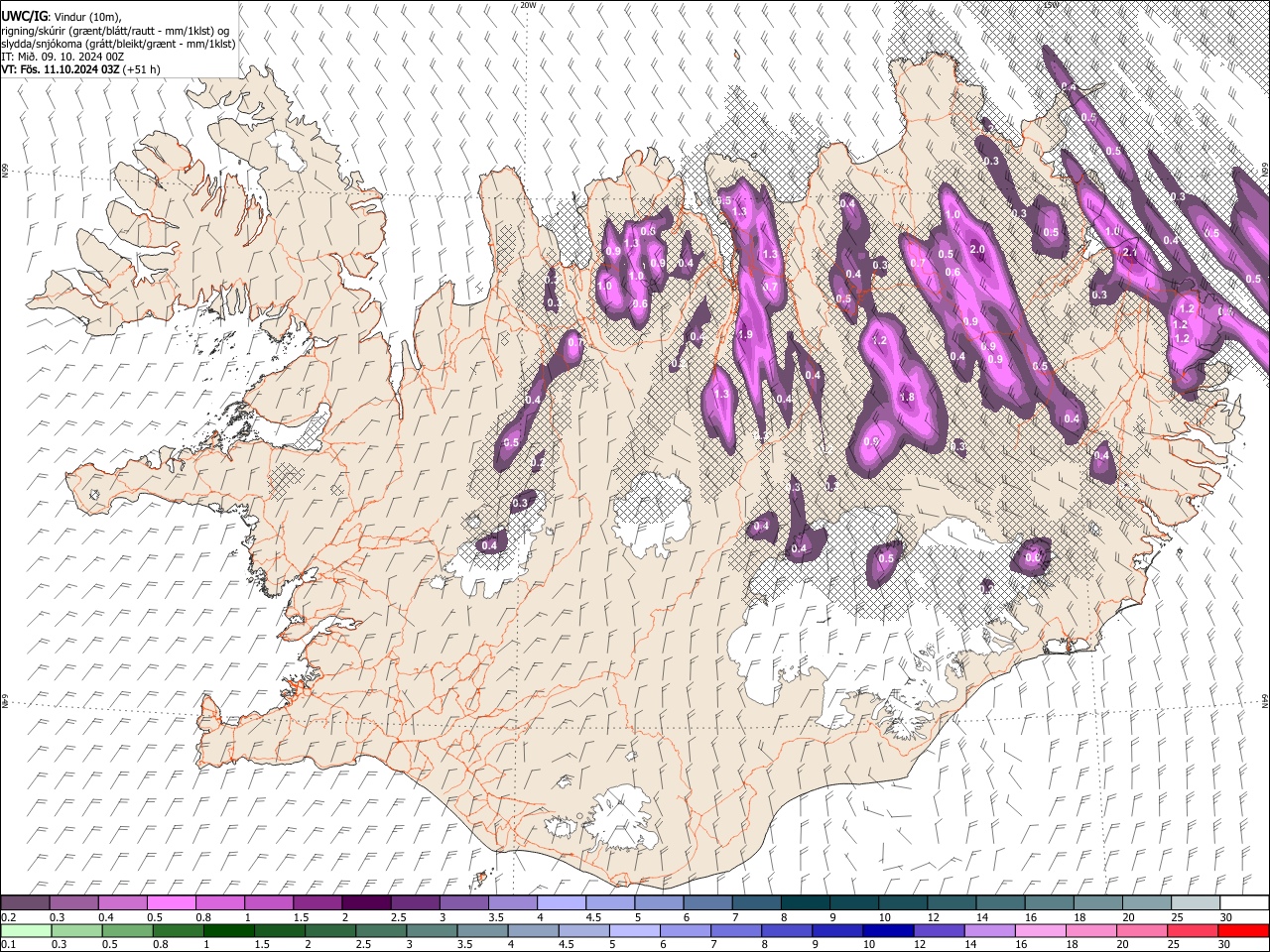This screenshot has width=1270, height=952.
Task: Select the darkest green 1 mm rain-legend swatch
Action: tap(228, 930)
